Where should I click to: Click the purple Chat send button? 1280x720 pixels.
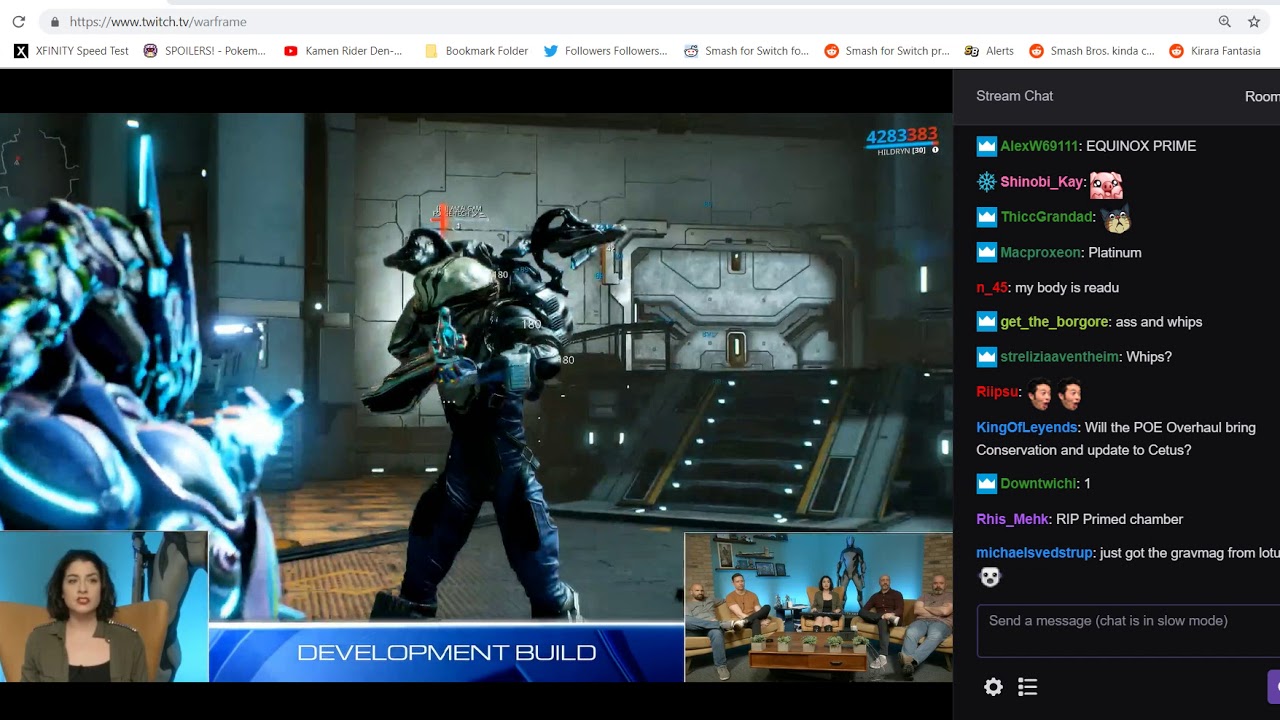coord(1274,687)
